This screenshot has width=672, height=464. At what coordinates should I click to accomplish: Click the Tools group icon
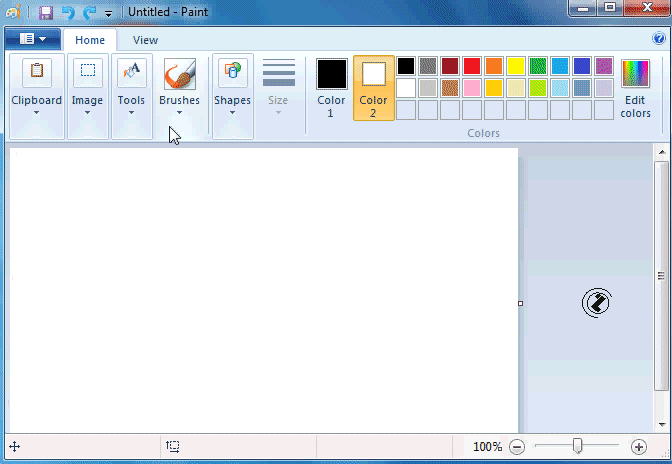click(x=131, y=75)
